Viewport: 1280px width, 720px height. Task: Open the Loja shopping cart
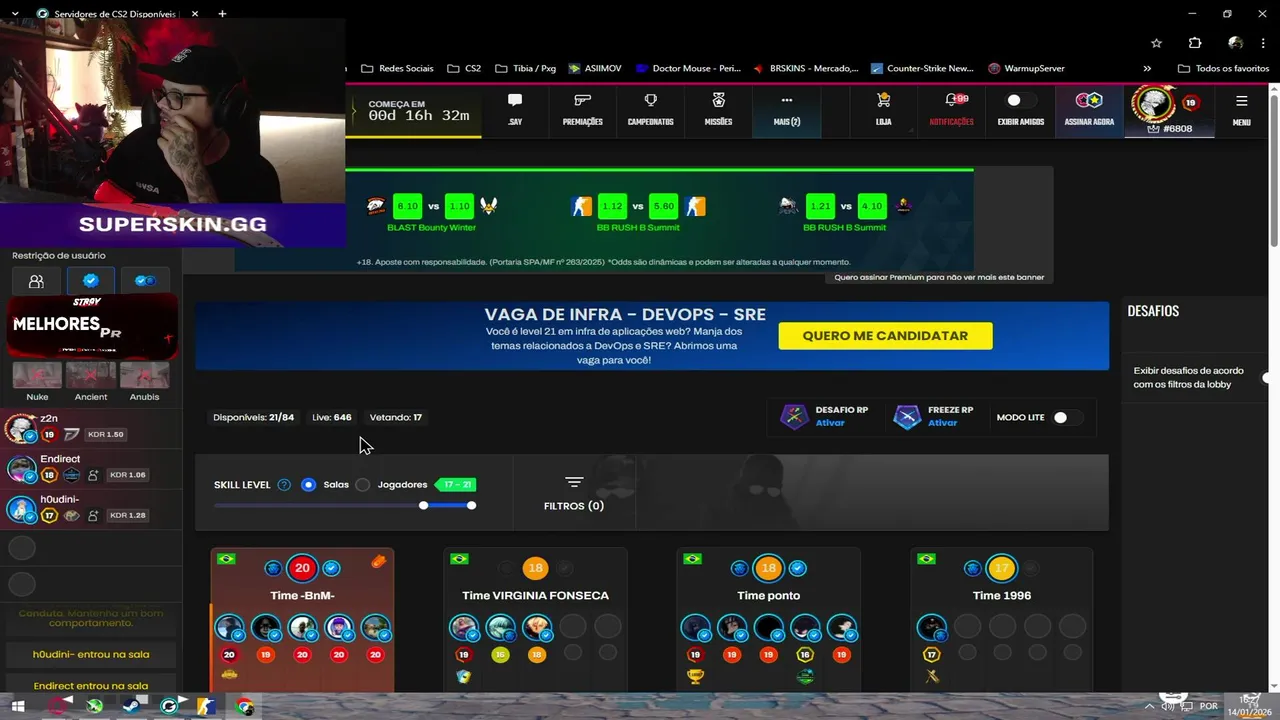pyautogui.click(x=883, y=101)
